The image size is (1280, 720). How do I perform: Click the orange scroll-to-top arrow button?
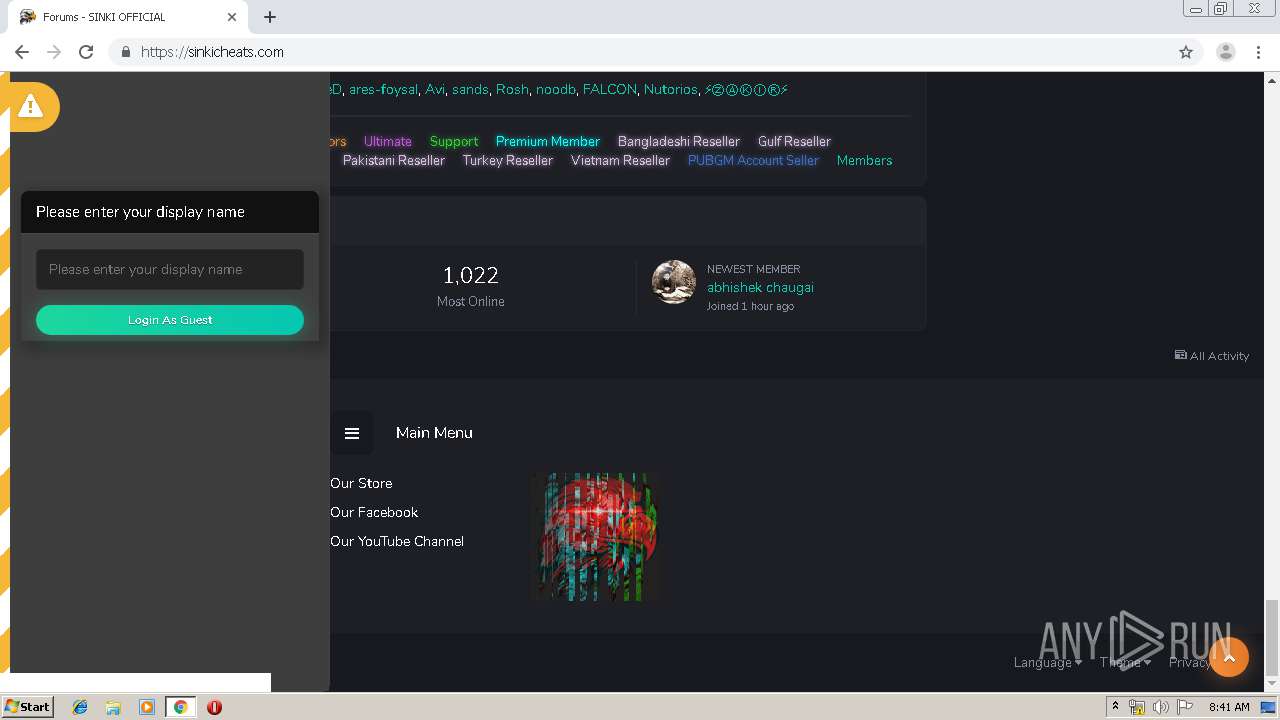1229,657
